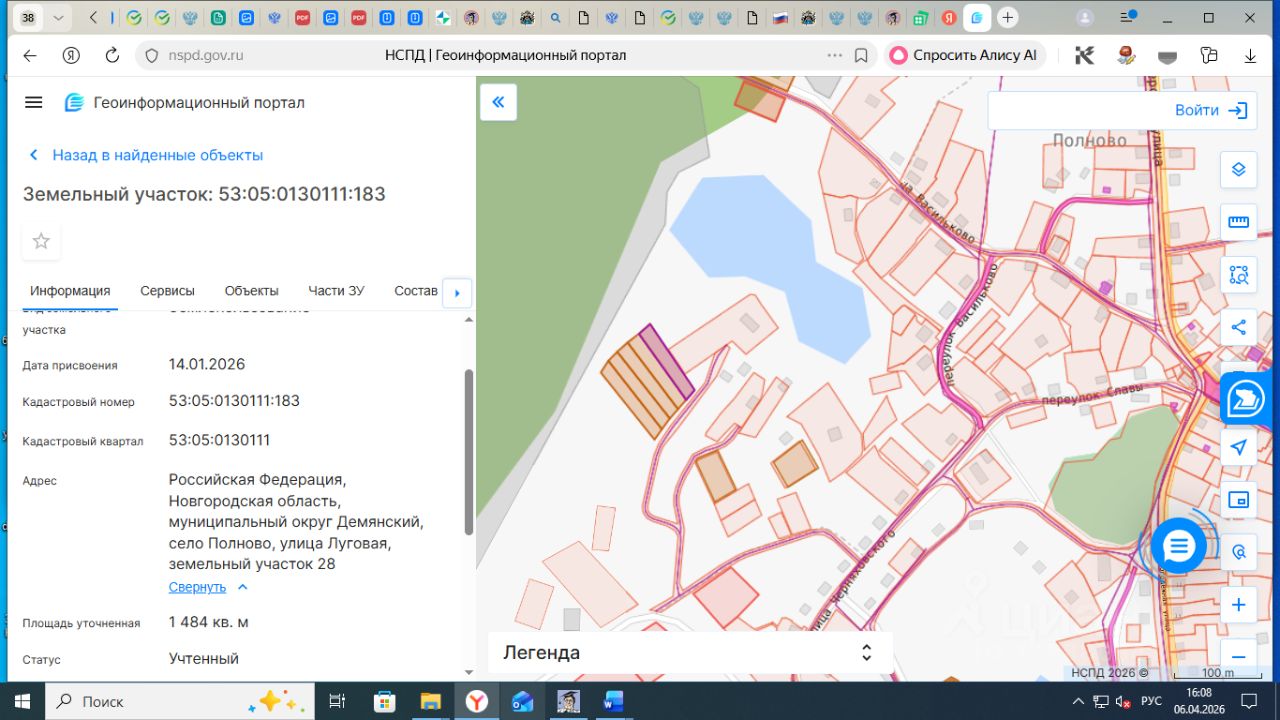Collapse the address via Свернуть
Screen dimensions: 1280x720
(197, 587)
